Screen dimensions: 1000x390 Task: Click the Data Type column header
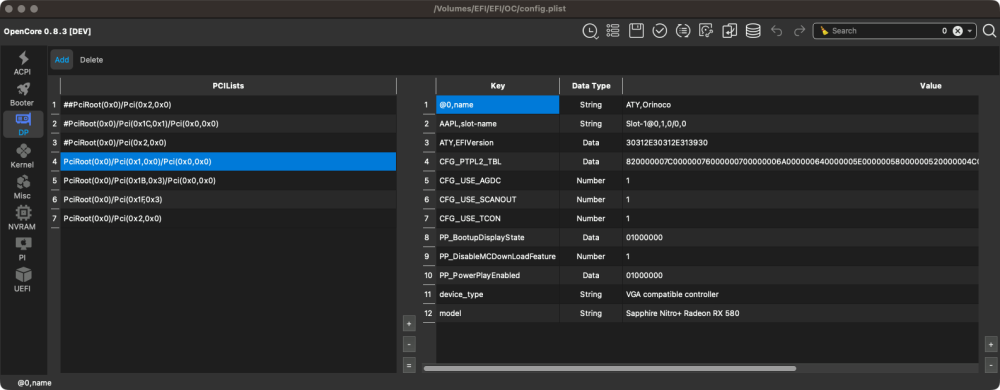tap(591, 85)
